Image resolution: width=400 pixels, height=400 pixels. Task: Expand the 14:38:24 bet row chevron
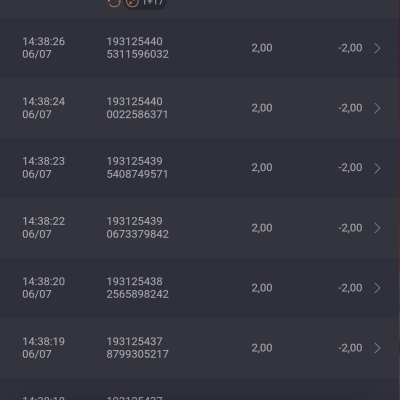point(377,108)
